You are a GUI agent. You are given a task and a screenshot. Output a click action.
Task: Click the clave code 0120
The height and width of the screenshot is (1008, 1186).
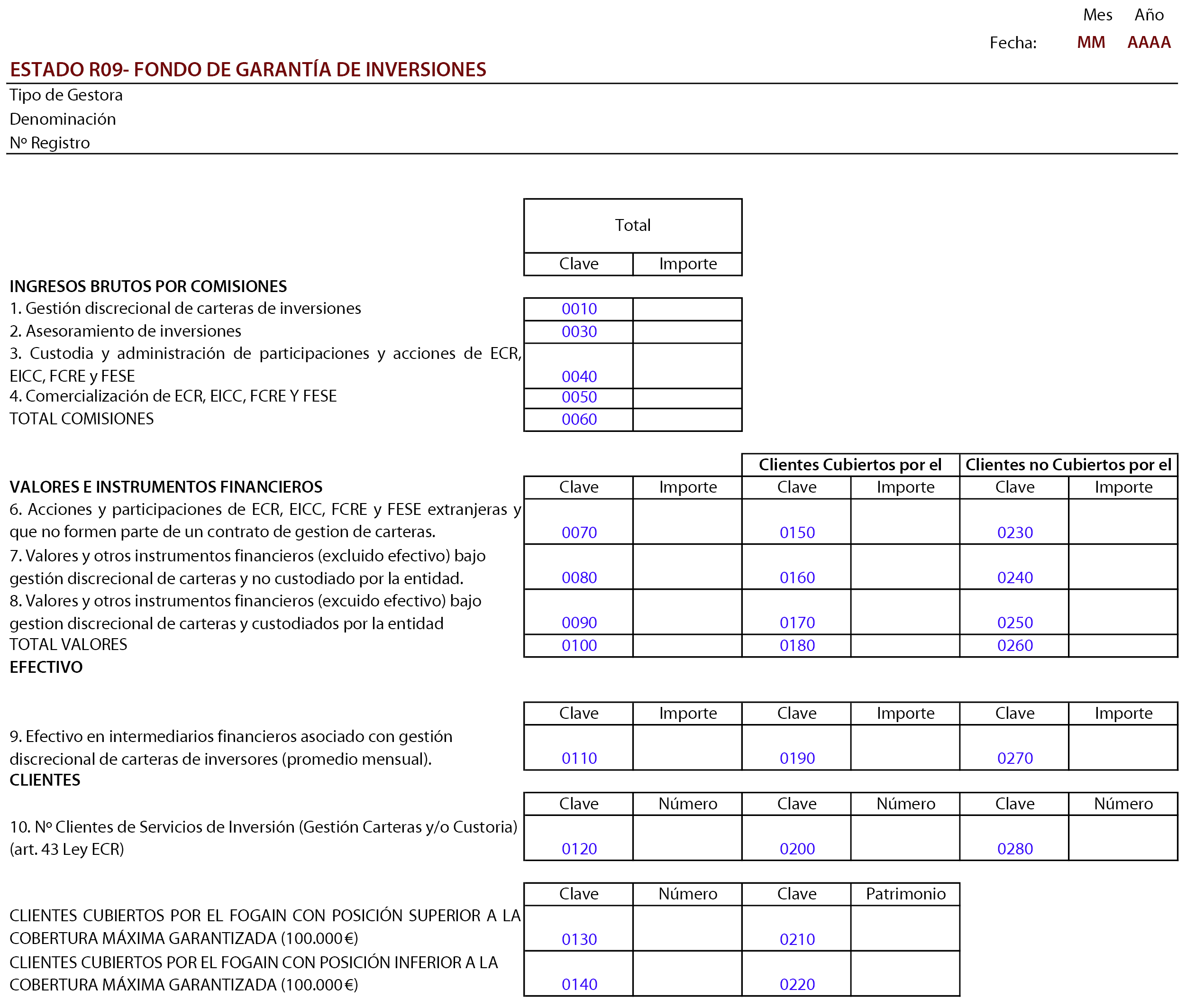click(579, 849)
